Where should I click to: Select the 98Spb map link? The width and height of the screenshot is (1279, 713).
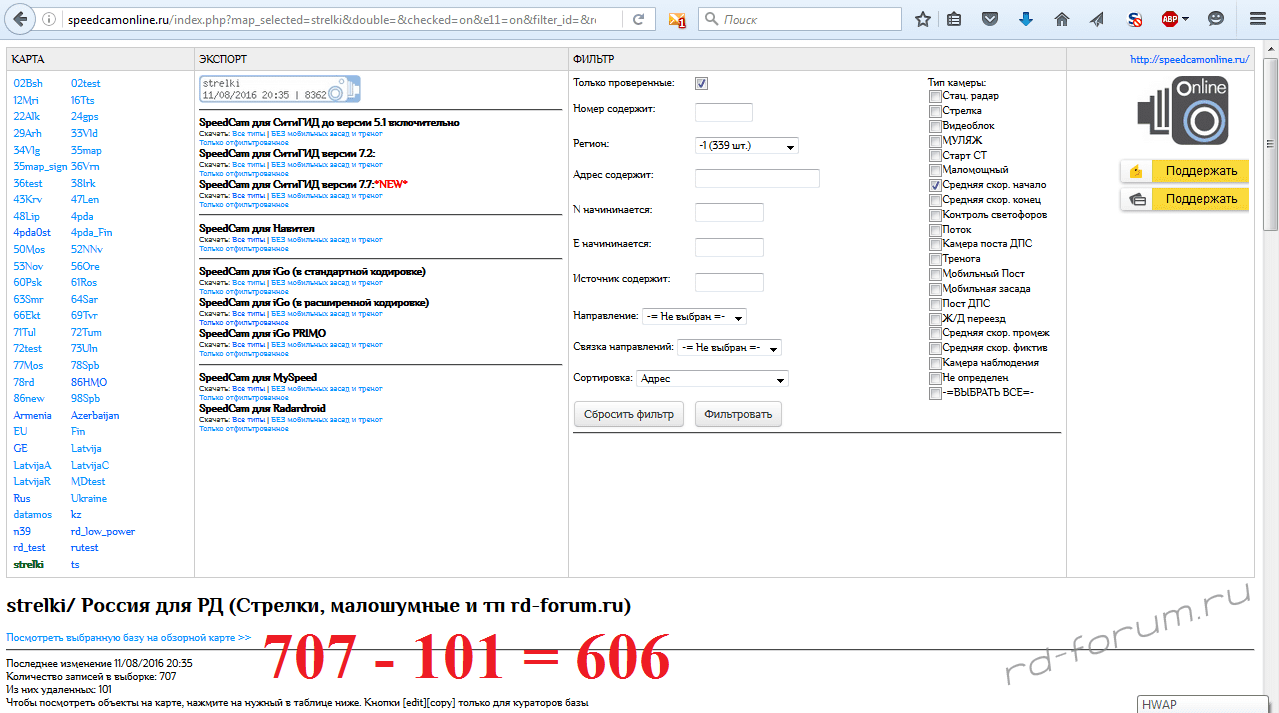[85, 399]
